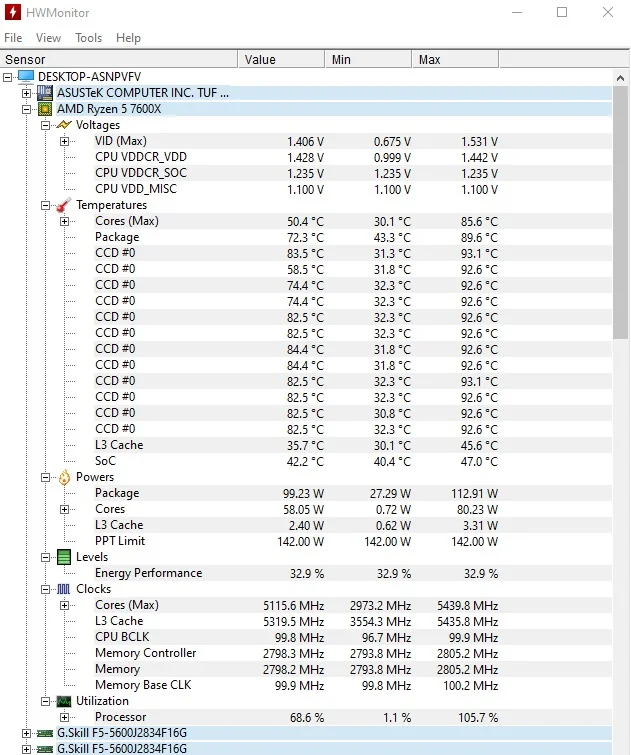Click the Value column header
The image size is (631, 755).
(281, 59)
